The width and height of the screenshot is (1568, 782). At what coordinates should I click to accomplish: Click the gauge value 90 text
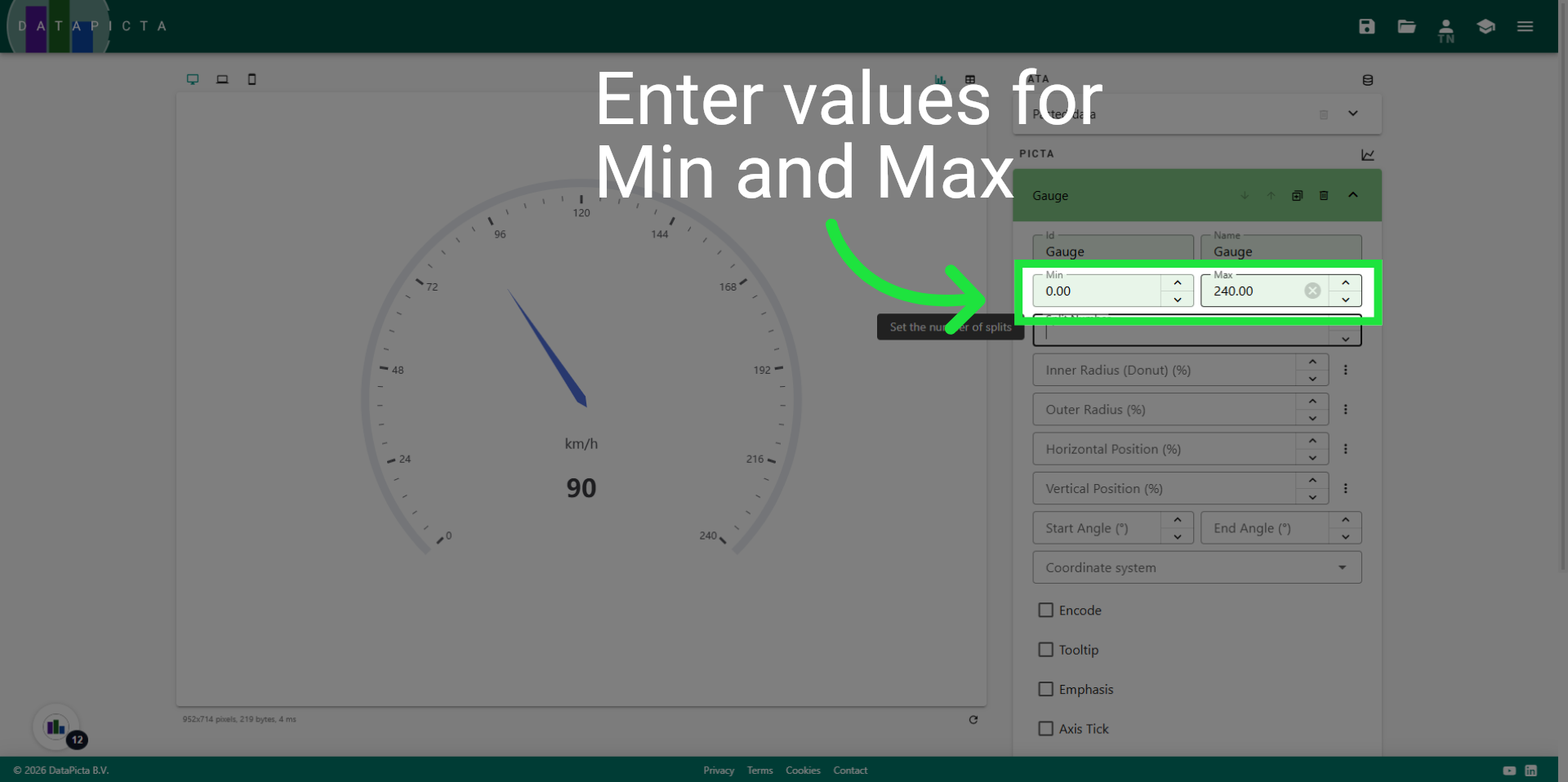pos(581,488)
